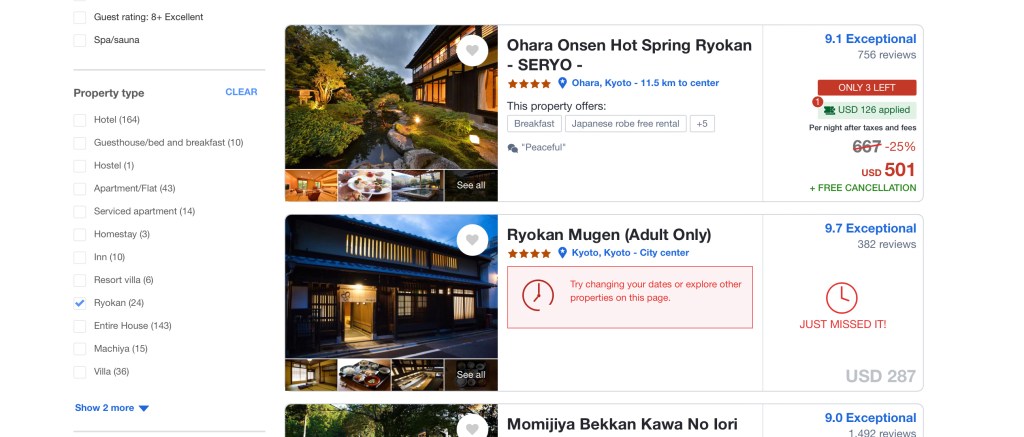Screen dimensions: 1024x437
Task: Select the Breakfast offer tag
Action: tap(534, 123)
